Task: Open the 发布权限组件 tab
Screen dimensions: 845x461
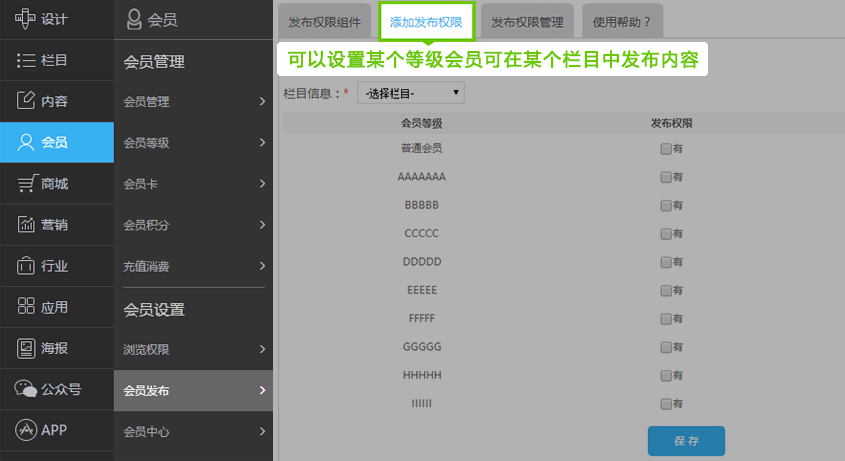Action: tap(323, 21)
